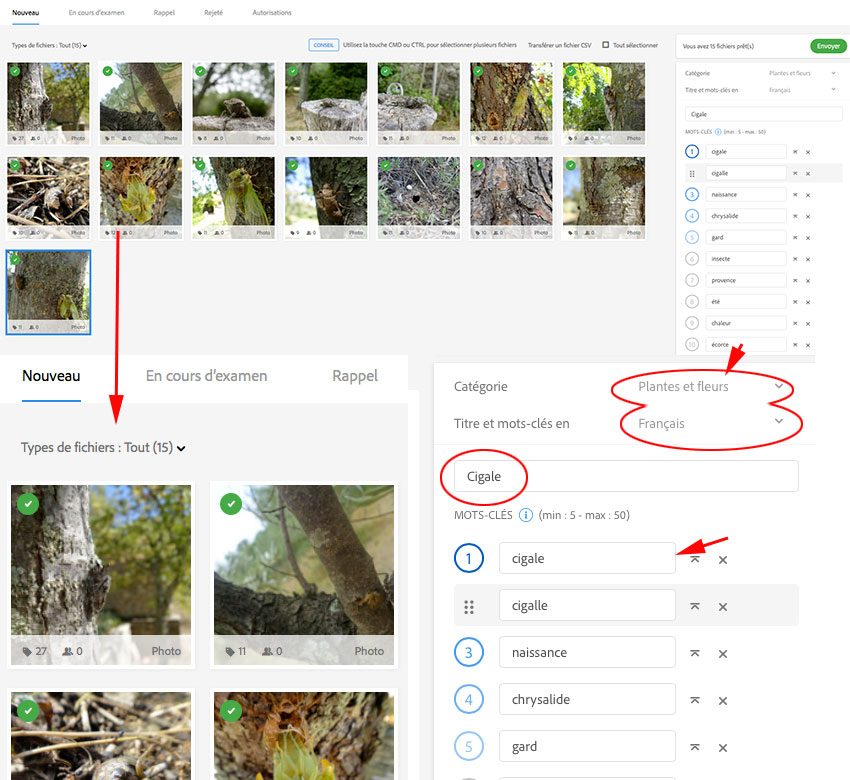The height and width of the screenshot is (780, 850).
Task: Remove the 'été' keyword
Action: coord(808,302)
